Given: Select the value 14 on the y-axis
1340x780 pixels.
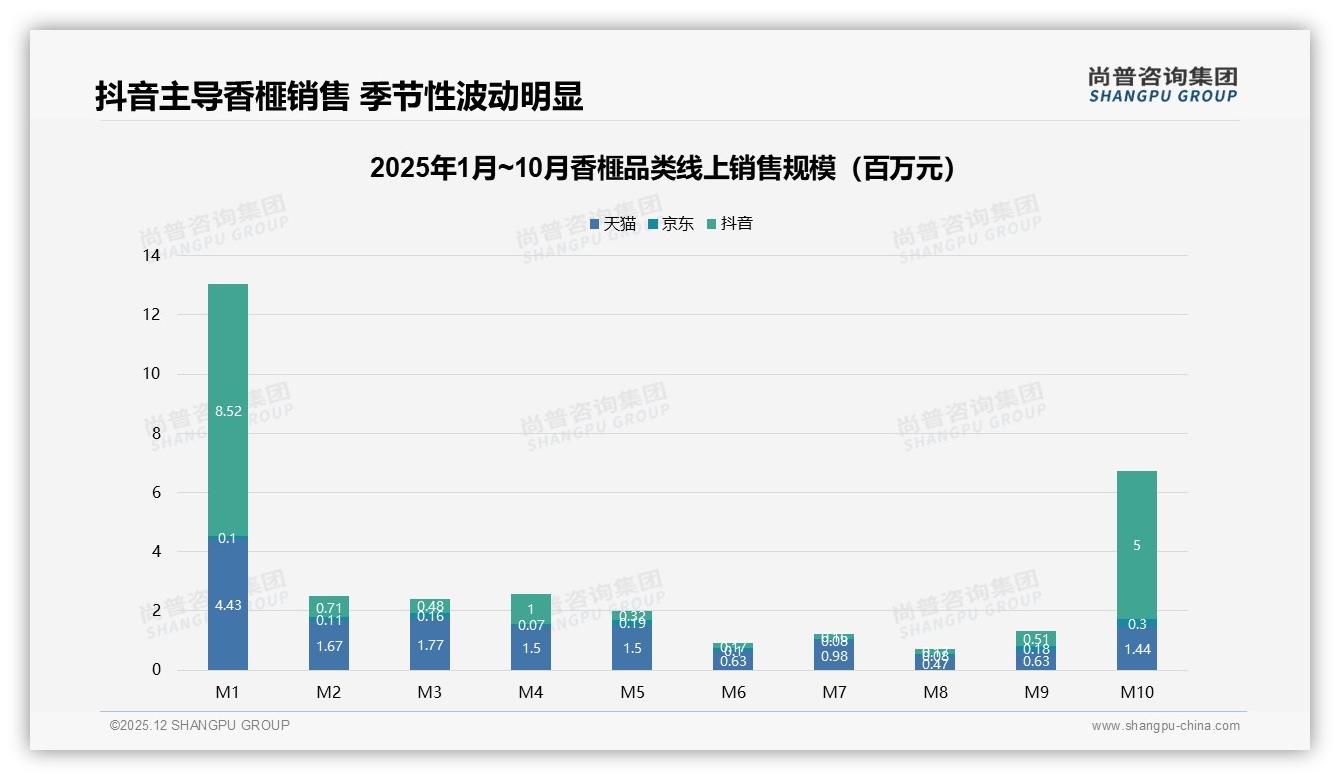Looking at the screenshot, I should tap(150, 255).
